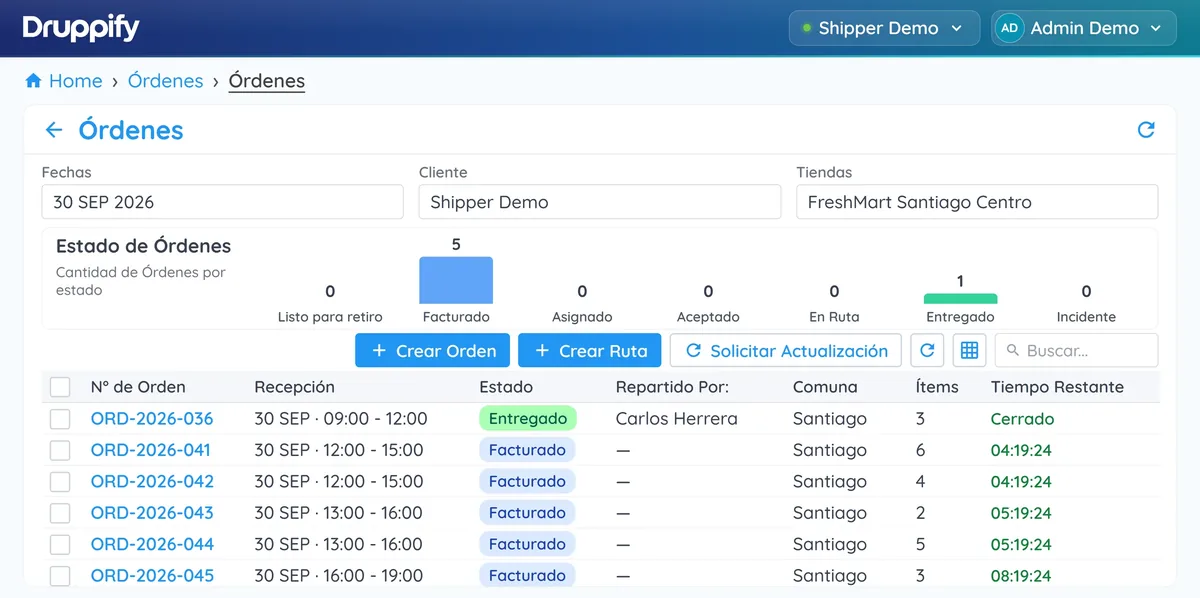Toggle the select-all checkbox in table header
The image size is (1200, 598).
click(60, 387)
